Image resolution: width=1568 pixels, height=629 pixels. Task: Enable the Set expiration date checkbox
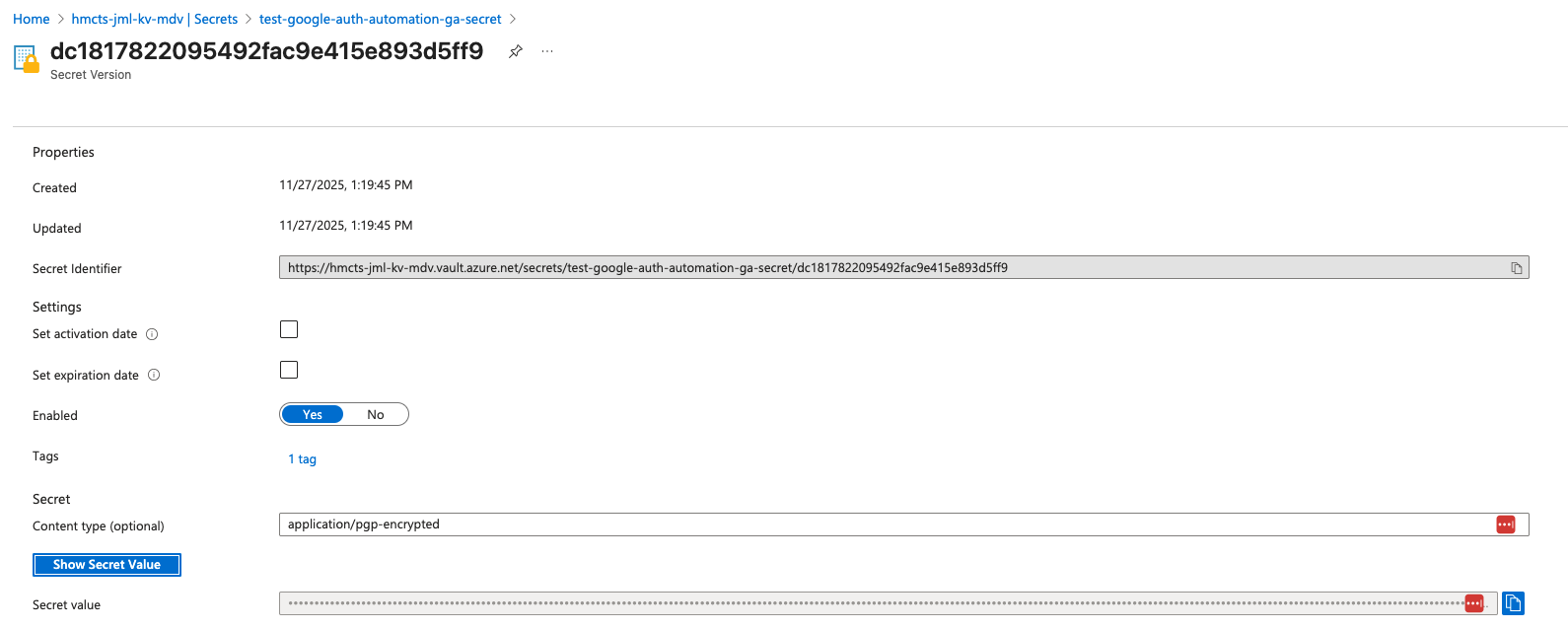coord(289,370)
